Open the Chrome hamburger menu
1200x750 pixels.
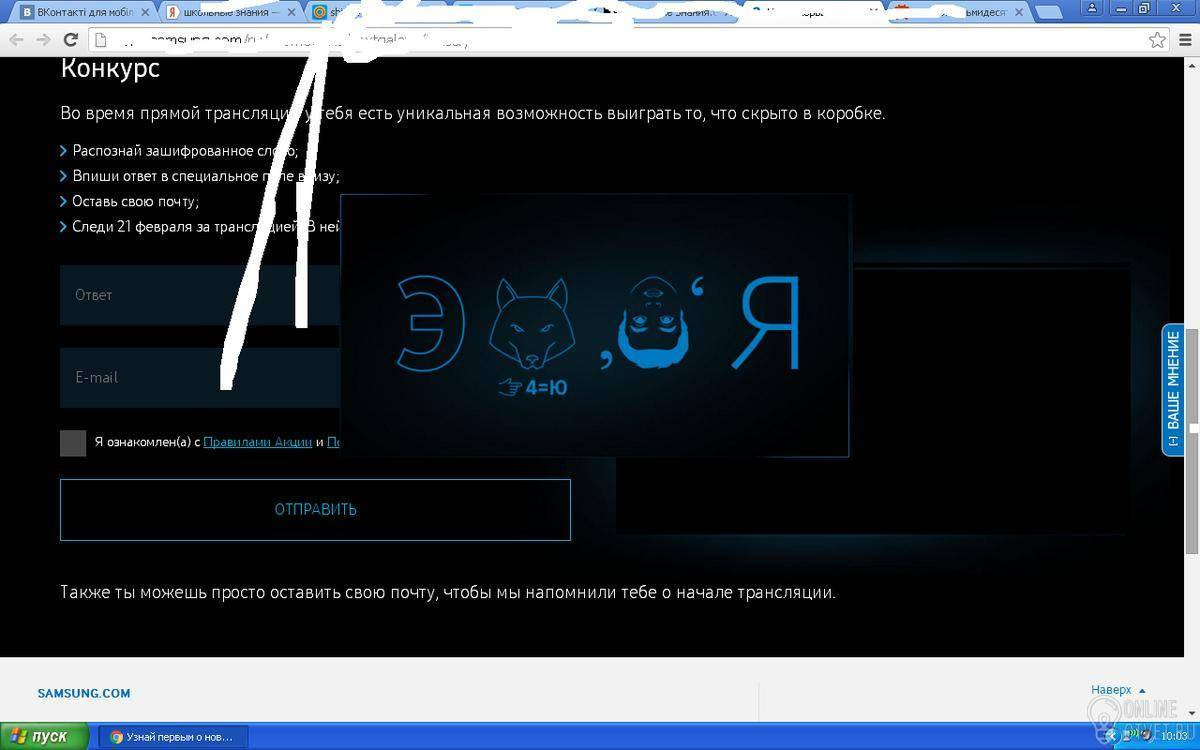coord(1184,40)
